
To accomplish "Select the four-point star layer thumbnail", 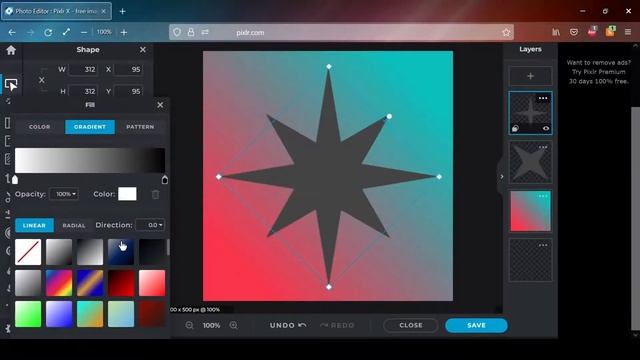I will click(530, 162).
